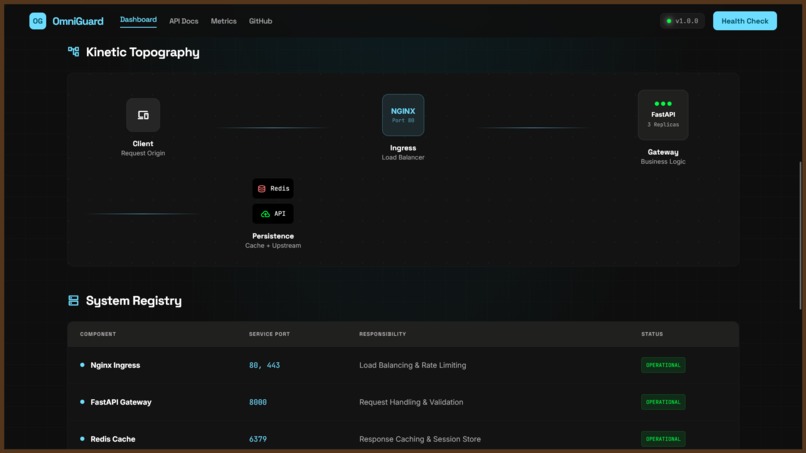This screenshot has height=453, width=806.
Task: Click the v1.0.0 version badge
Action: click(x=682, y=21)
